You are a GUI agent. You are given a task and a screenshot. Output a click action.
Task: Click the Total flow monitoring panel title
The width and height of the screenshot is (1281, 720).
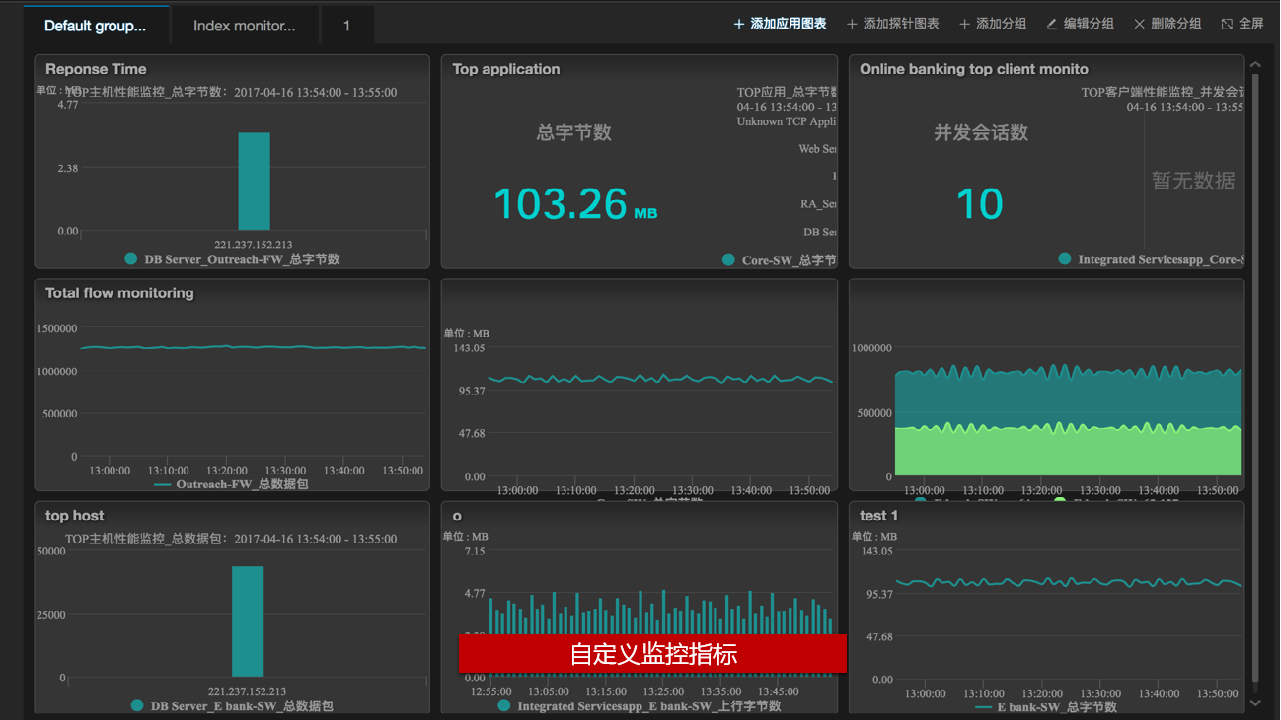point(119,293)
